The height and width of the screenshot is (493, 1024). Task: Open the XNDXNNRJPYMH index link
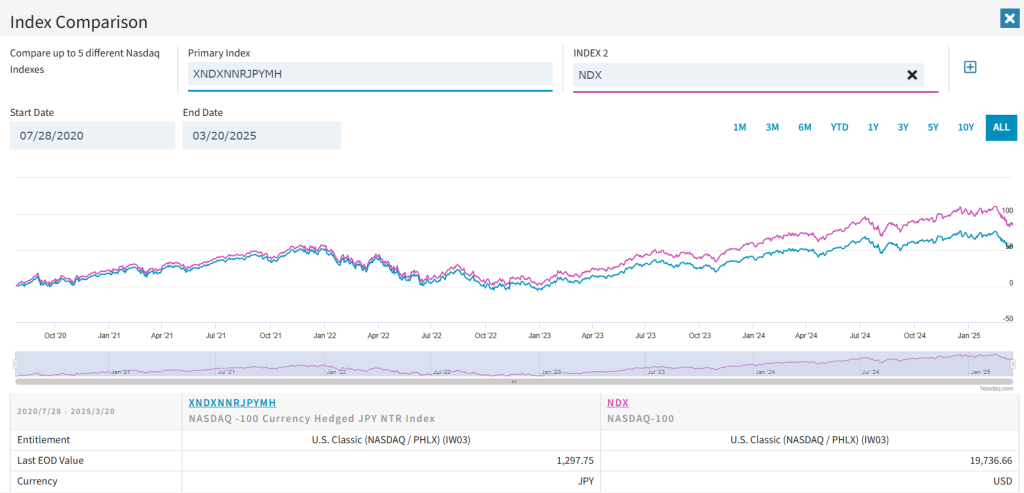click(232, 401)
